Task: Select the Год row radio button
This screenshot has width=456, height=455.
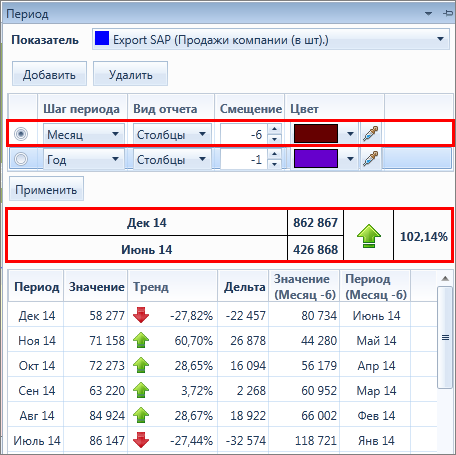Action: click(x=21, y=159)
